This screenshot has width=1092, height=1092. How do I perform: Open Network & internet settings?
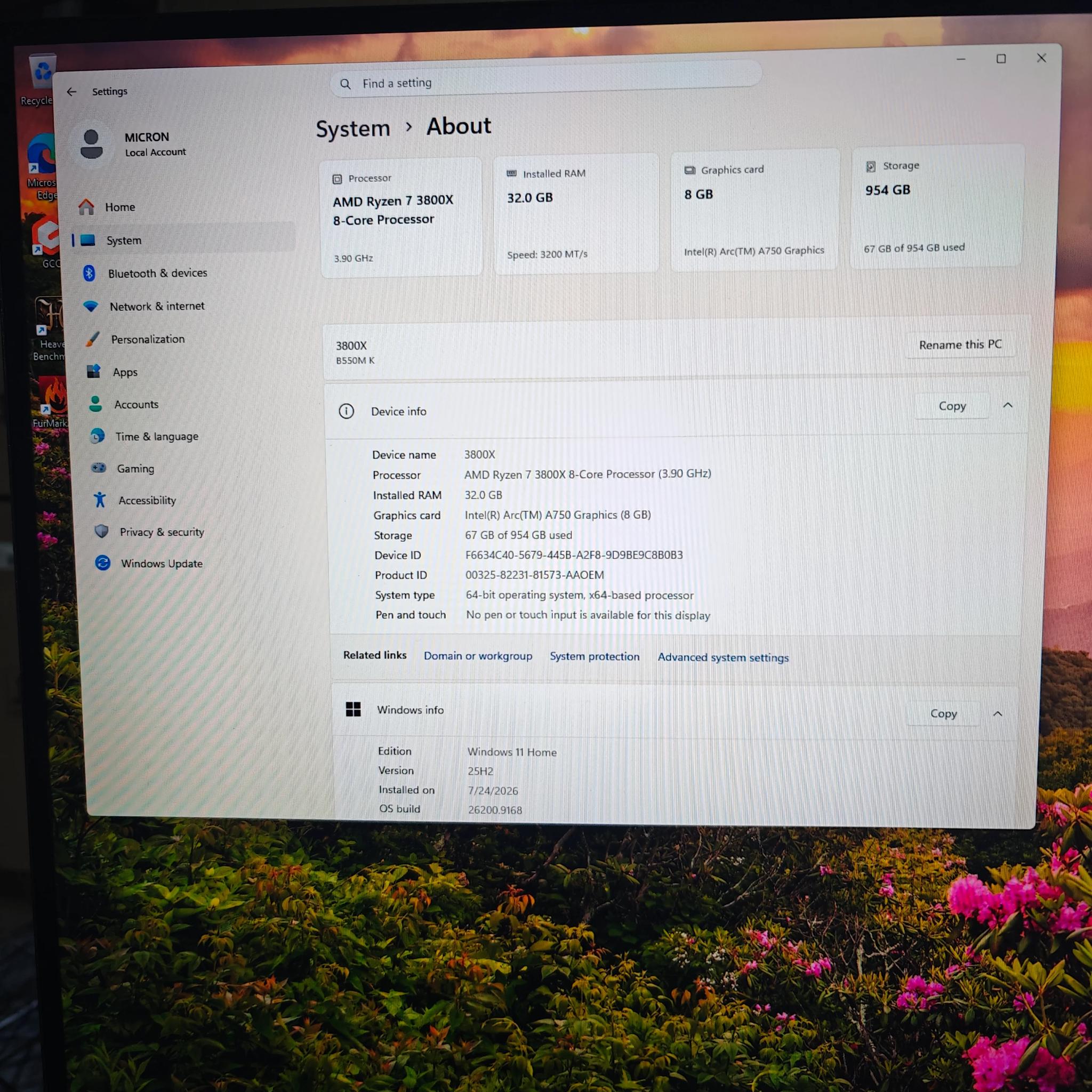[187, 307]
